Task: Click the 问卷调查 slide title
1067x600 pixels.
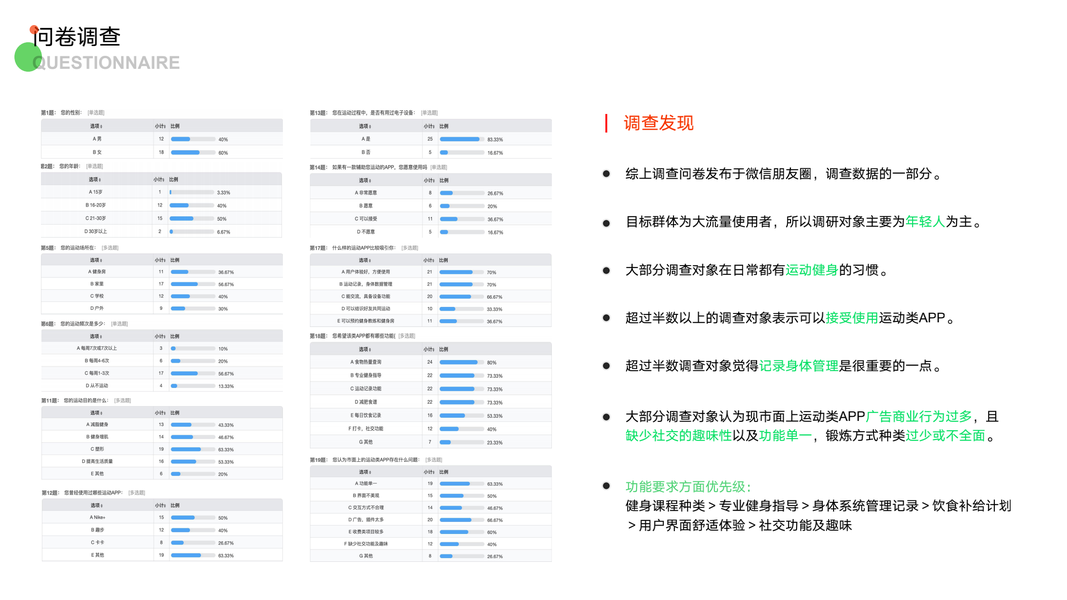Action: [x=77, y=37]
